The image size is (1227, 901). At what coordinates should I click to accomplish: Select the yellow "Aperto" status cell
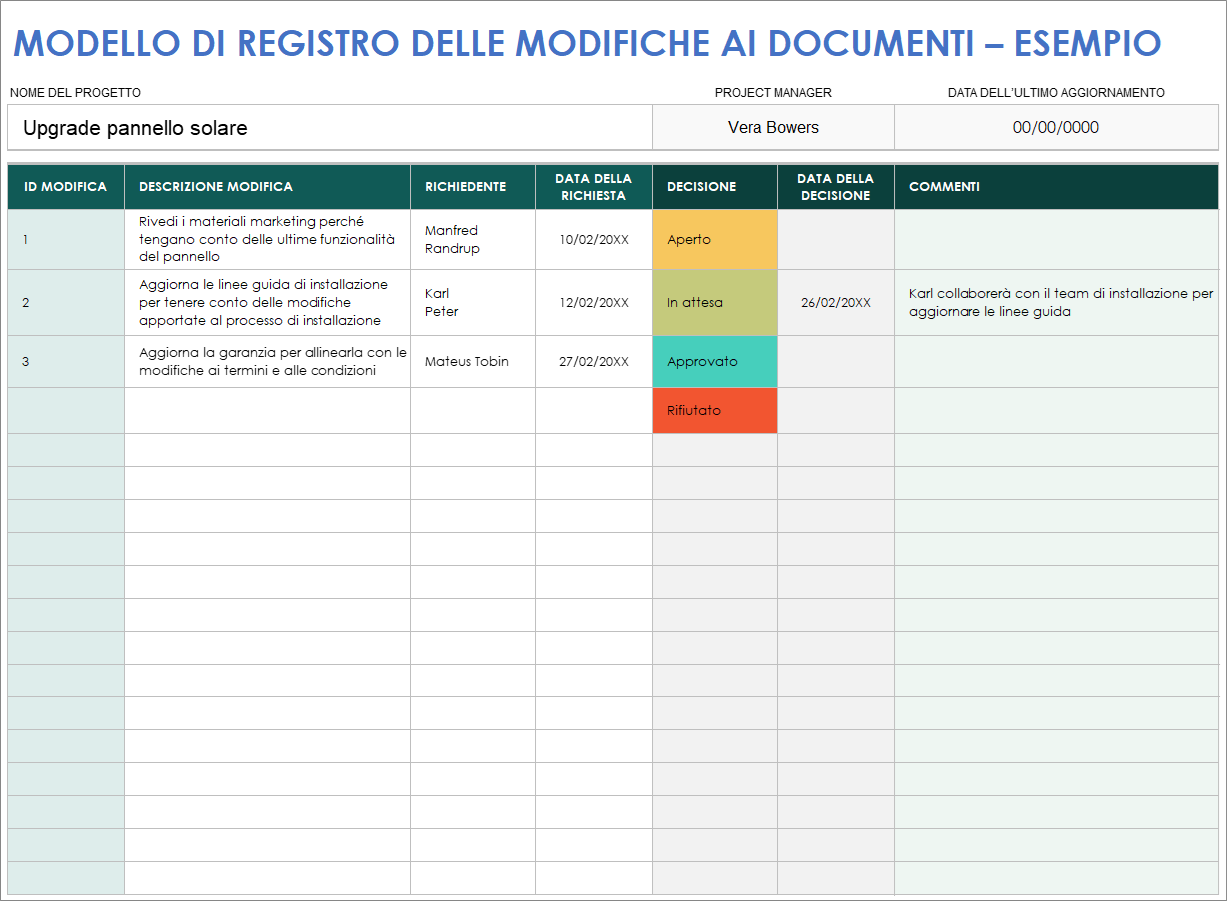(714, 239)
